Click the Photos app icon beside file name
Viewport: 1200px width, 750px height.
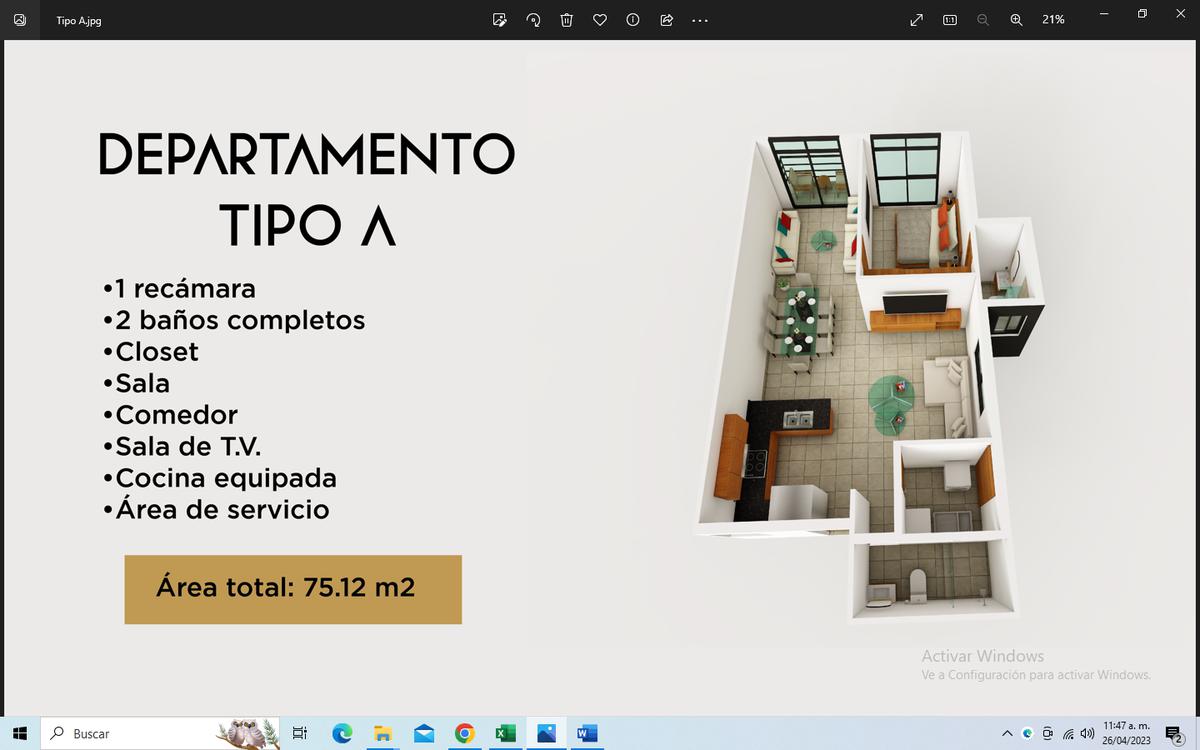click(x=20, y=20)
